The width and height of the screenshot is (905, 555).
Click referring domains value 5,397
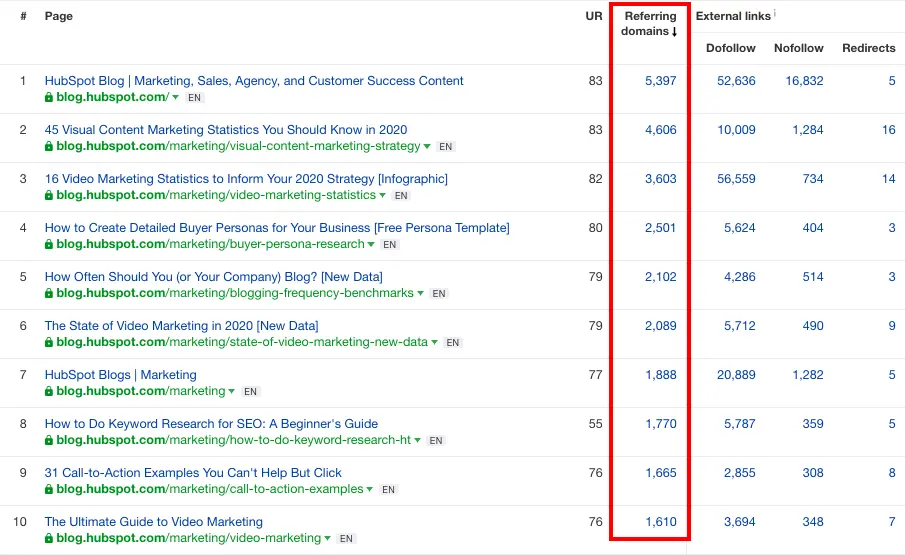[660, 81]
